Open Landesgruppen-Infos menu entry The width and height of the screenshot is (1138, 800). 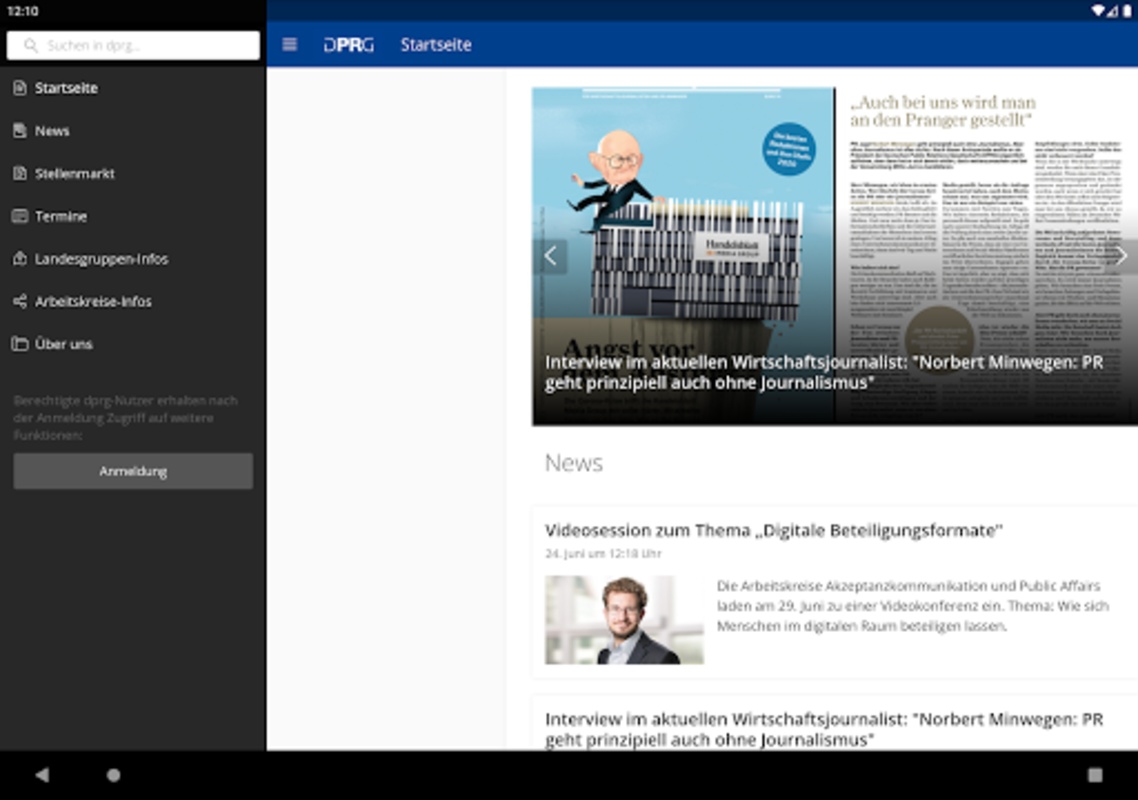point(133,258)
